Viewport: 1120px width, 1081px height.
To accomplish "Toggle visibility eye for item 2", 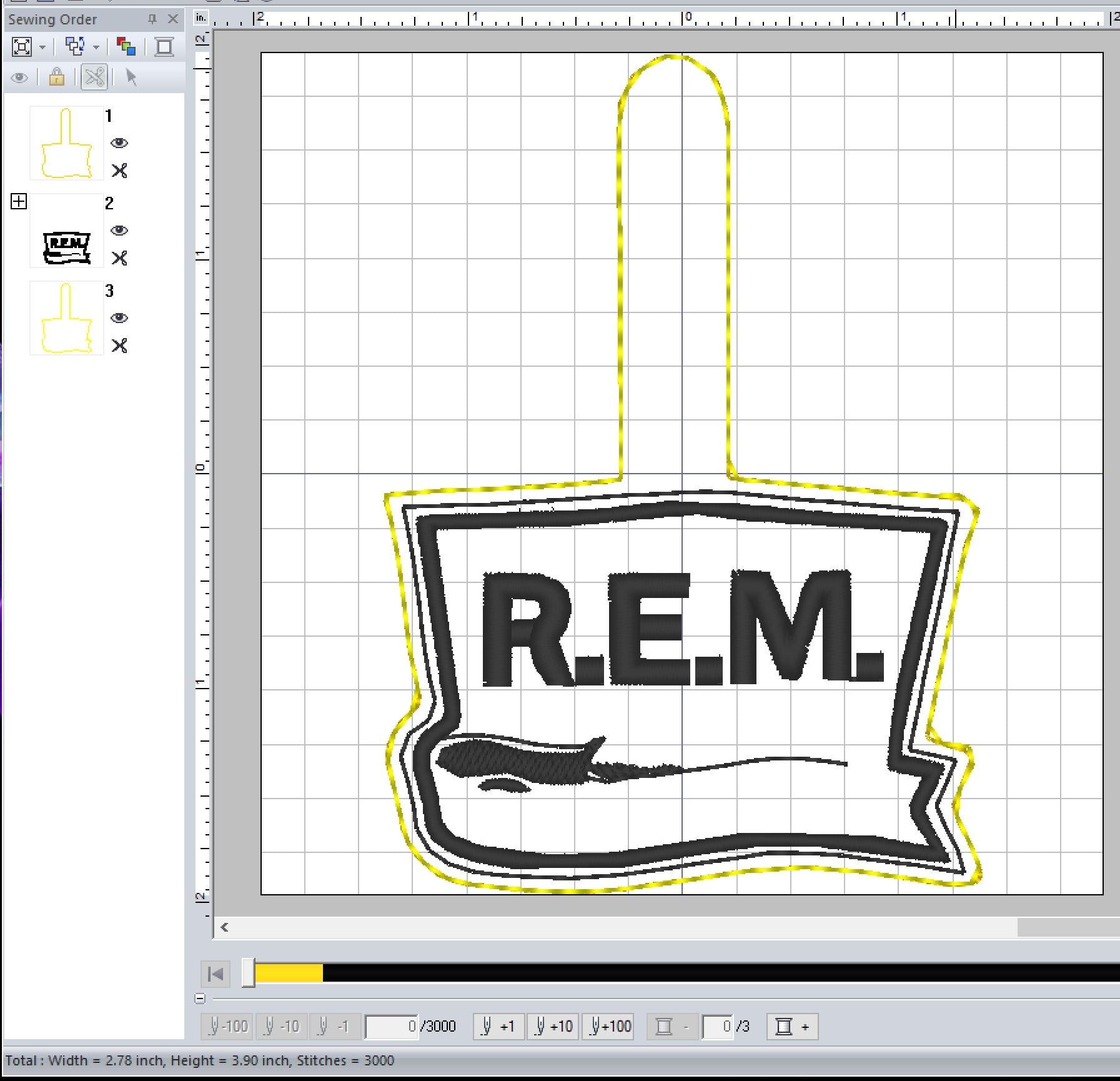I will click(119, 231).
